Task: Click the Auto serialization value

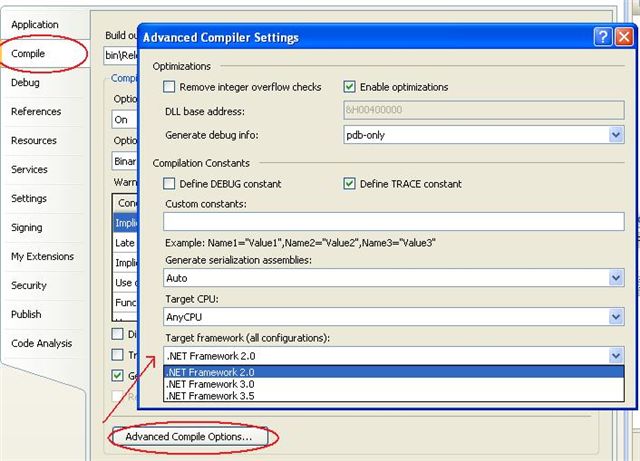Action: (177, 278)
